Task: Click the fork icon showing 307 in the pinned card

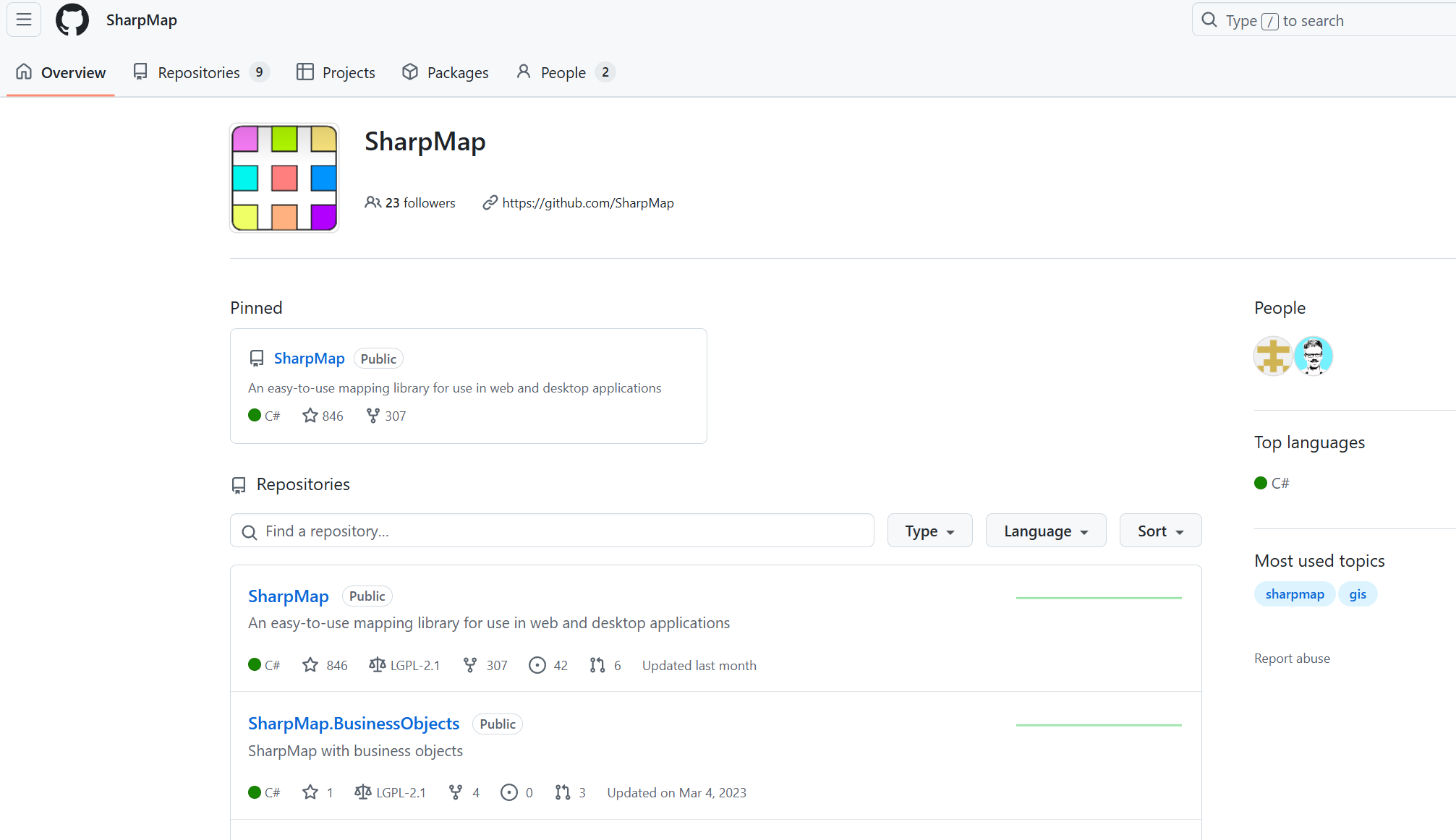Action: click(x=373, y=416)
